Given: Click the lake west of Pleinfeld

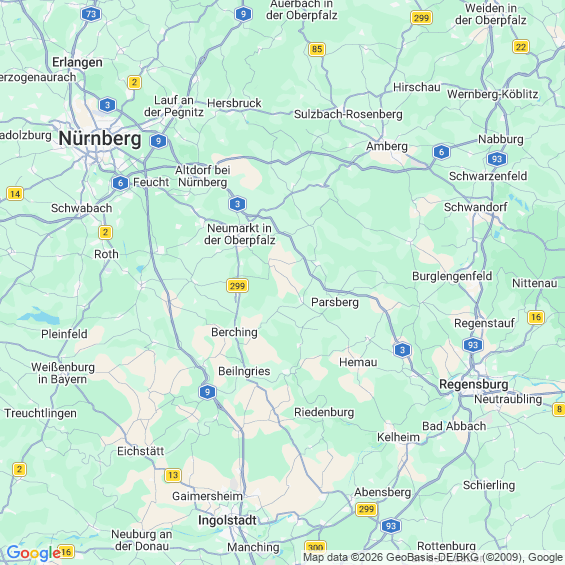Looking at the screenshot, I should click(x=39, y=316).
